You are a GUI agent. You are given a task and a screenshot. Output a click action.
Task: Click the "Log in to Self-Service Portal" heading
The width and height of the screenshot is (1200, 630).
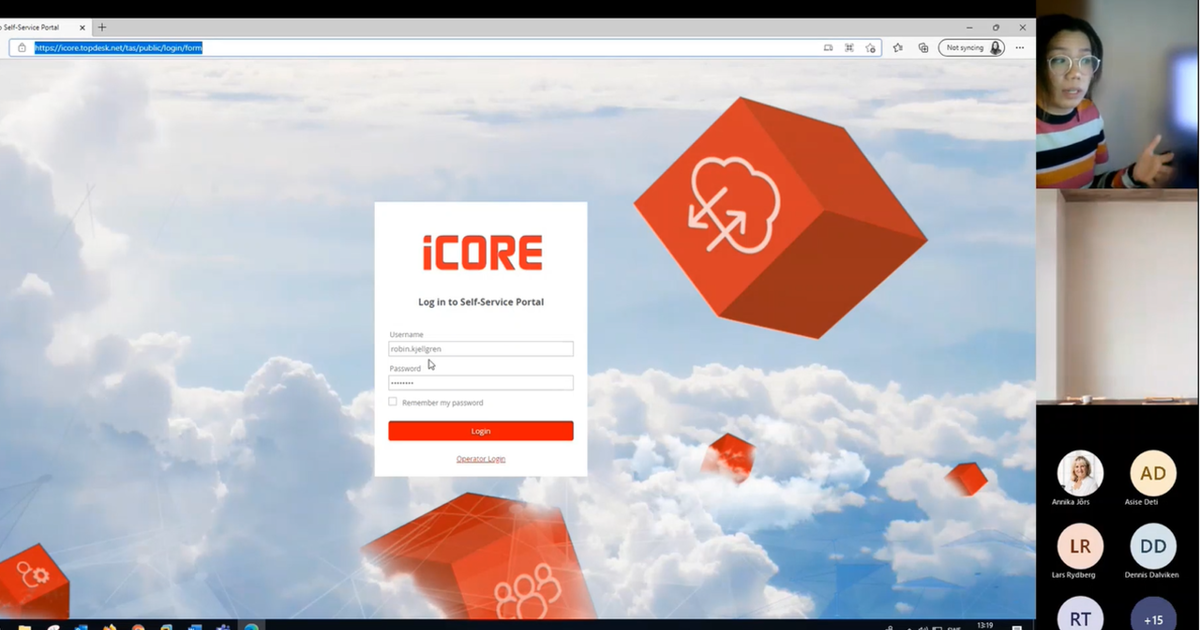[x=481, y=302]
